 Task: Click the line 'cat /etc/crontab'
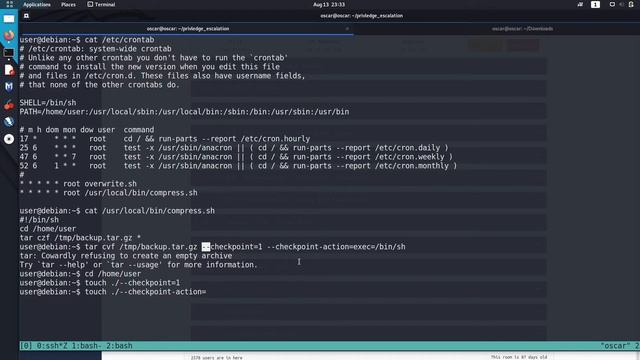pos(87,40)
